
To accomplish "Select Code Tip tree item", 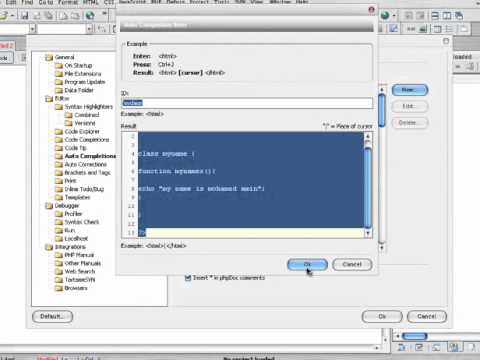I will click(75, 148).
